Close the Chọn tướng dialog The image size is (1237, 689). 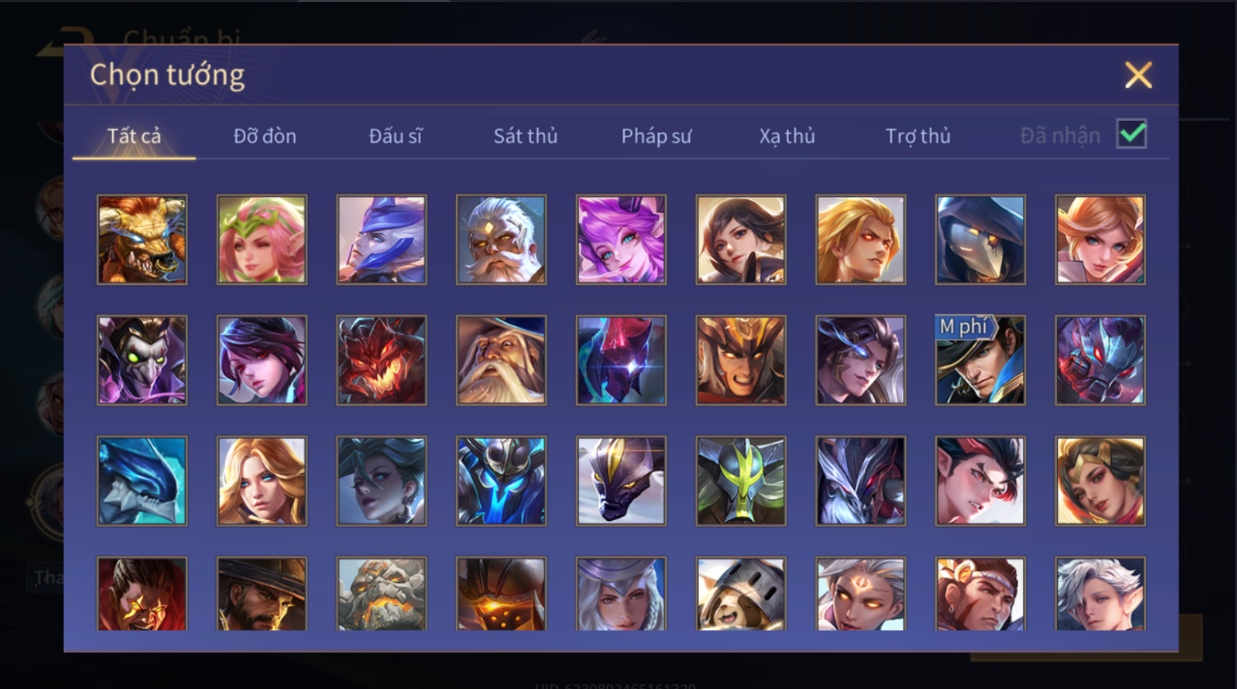click(1138, 75)
